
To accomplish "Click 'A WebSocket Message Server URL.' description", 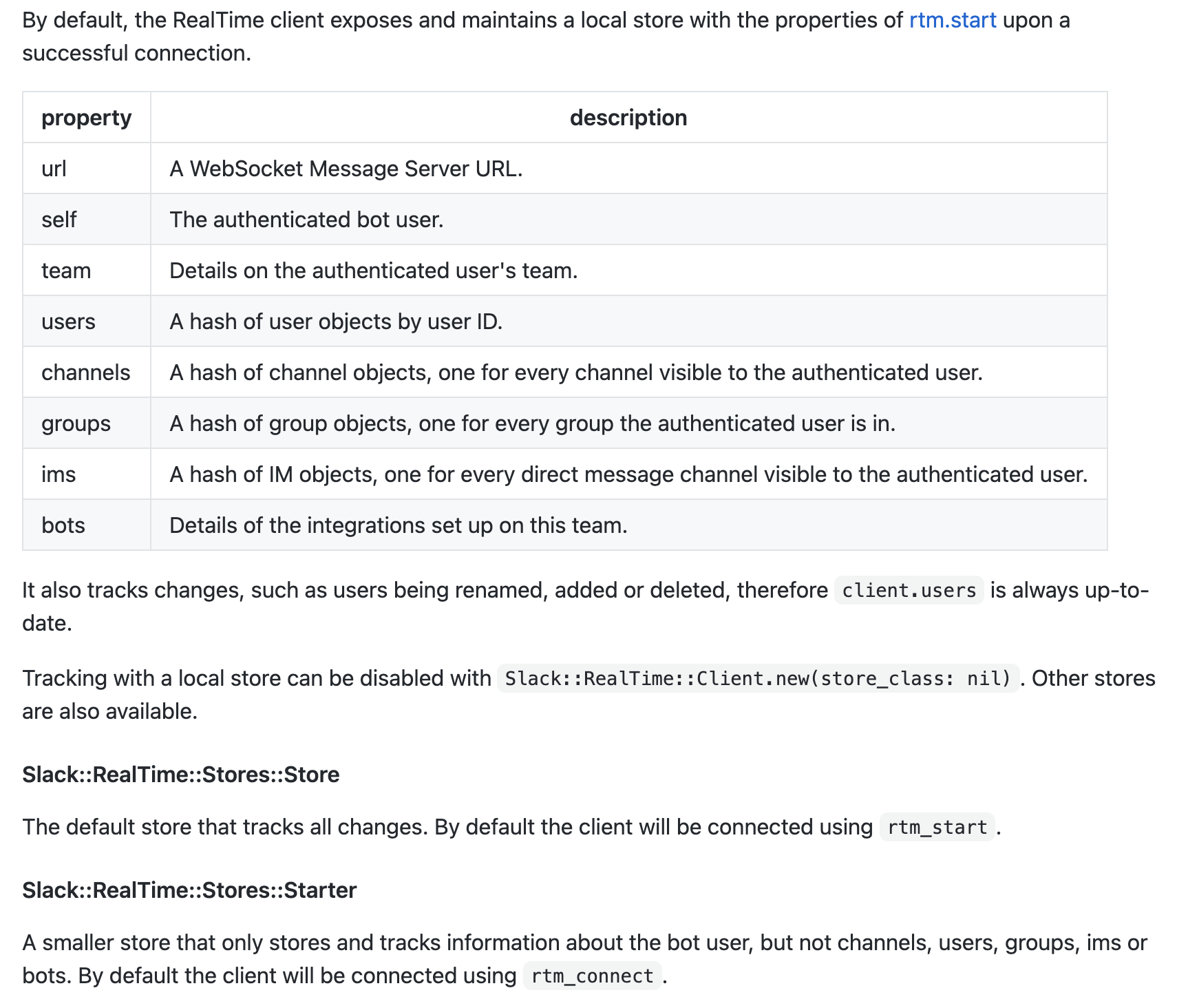I will [628, 169].
